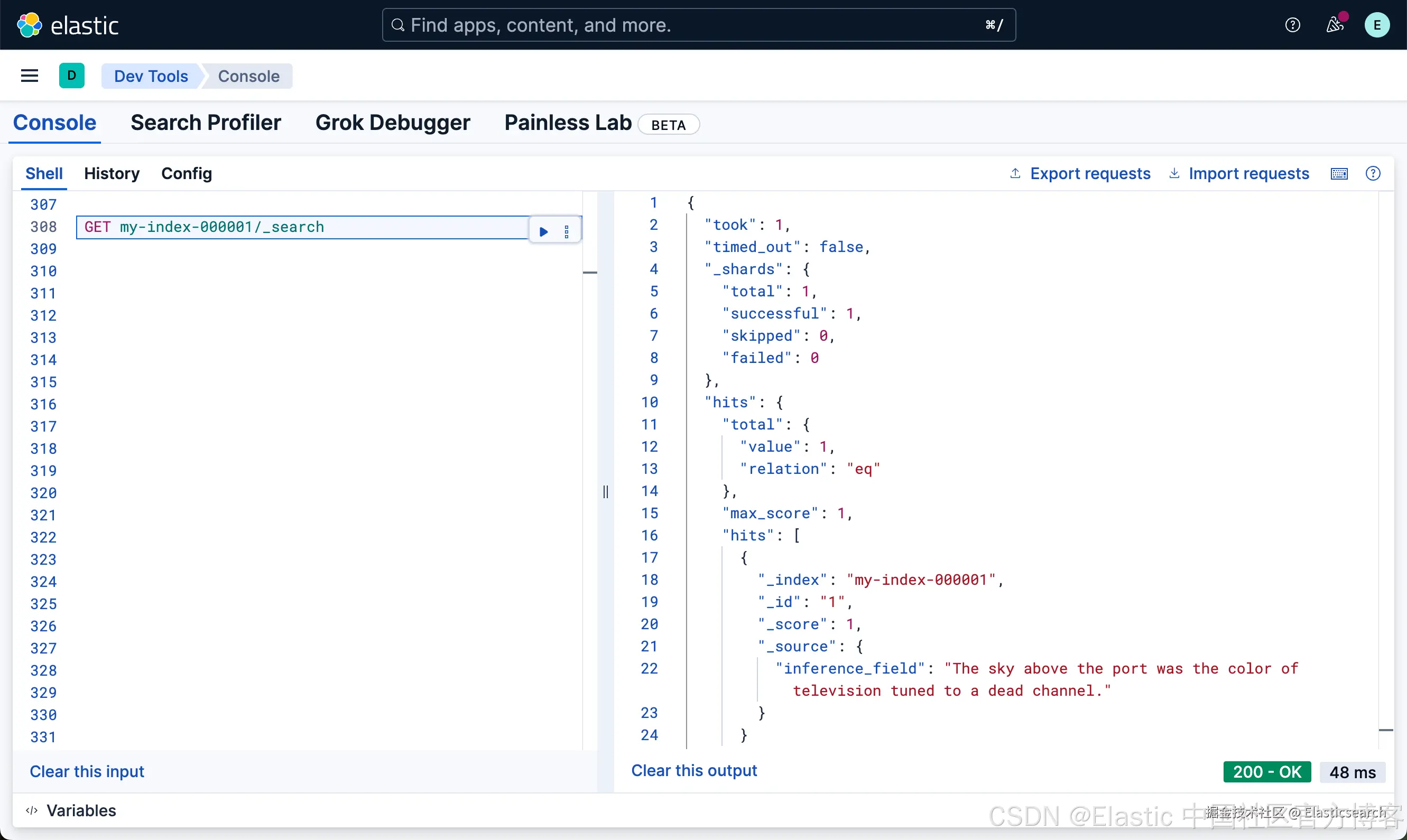Select the History tab
Screen dimensions: 1407x840
112,174
